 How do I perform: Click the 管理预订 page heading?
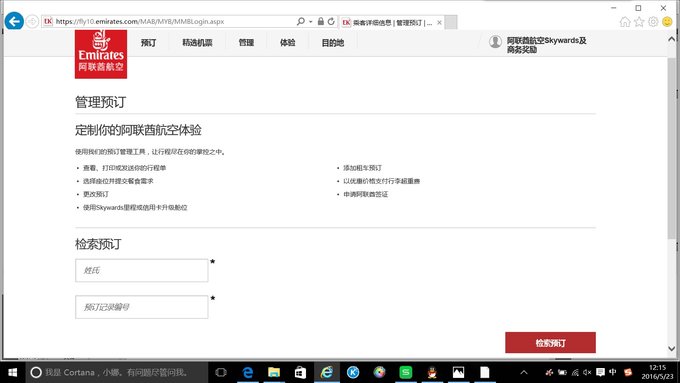point(101,102)
